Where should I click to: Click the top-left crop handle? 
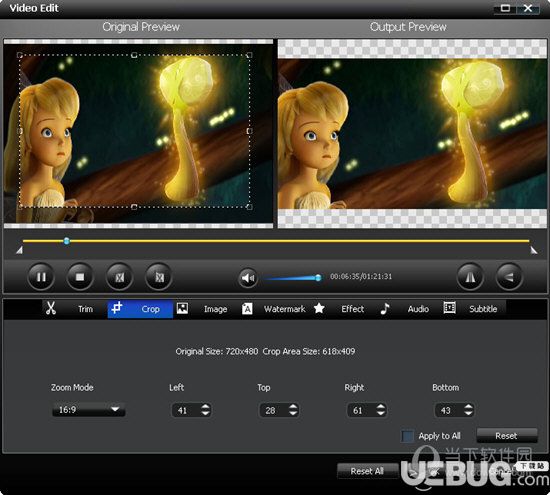point(20,55)
